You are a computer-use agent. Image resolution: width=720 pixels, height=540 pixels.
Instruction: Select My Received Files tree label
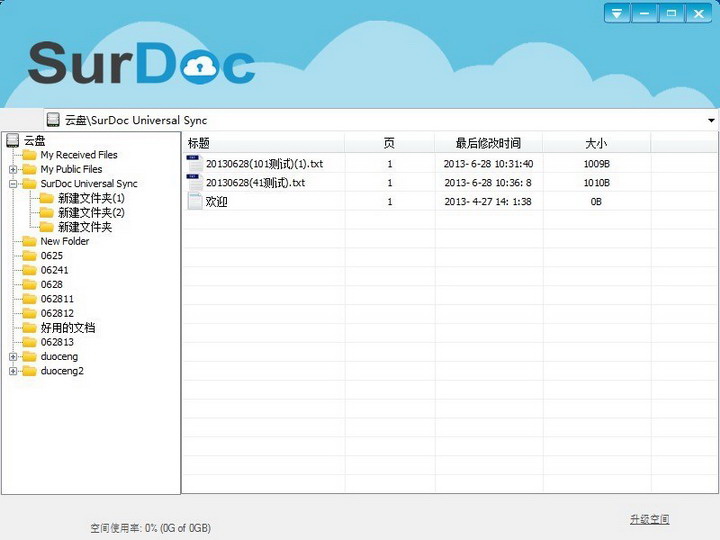(x=79, y=155)
